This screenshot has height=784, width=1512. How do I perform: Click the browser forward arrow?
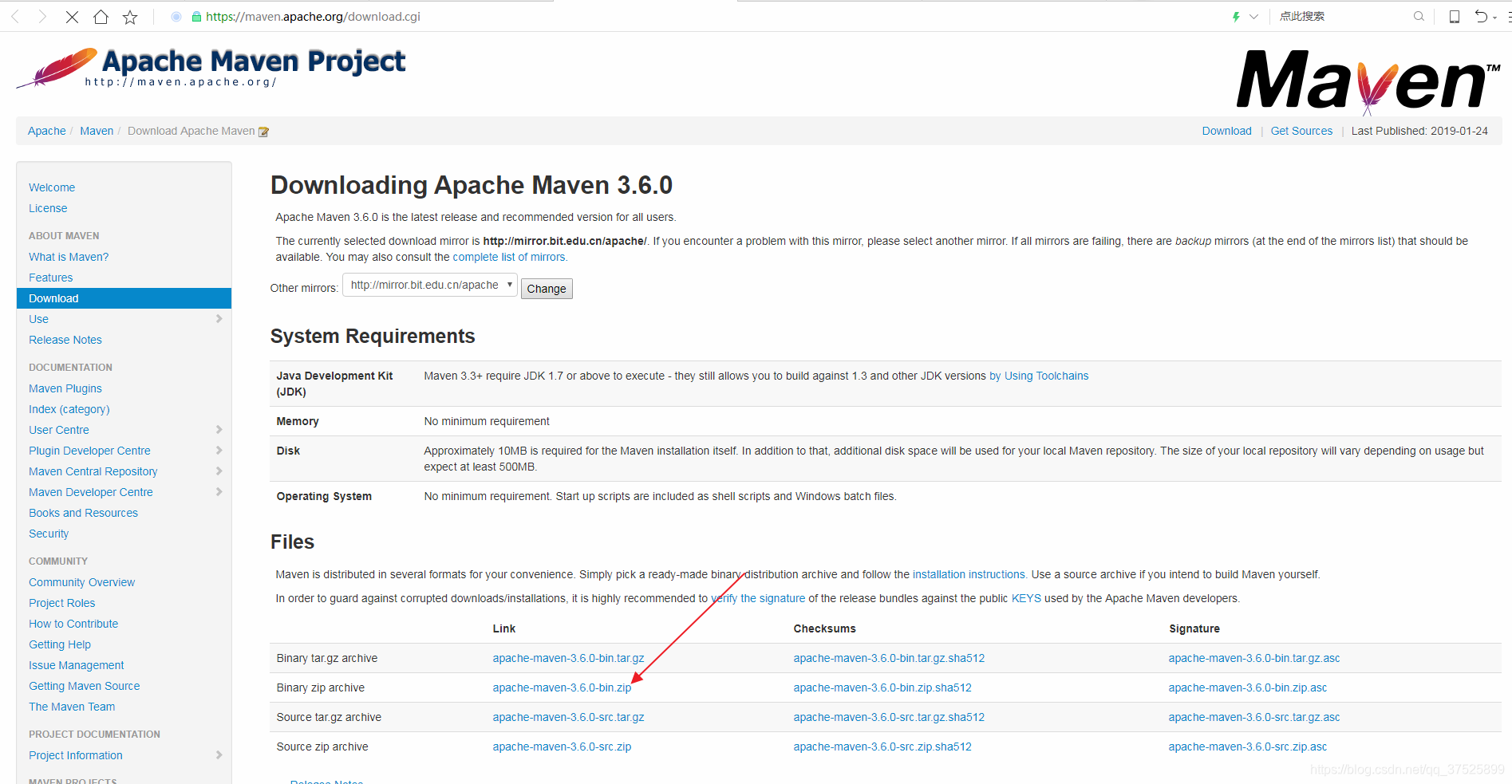click(42, 17)
